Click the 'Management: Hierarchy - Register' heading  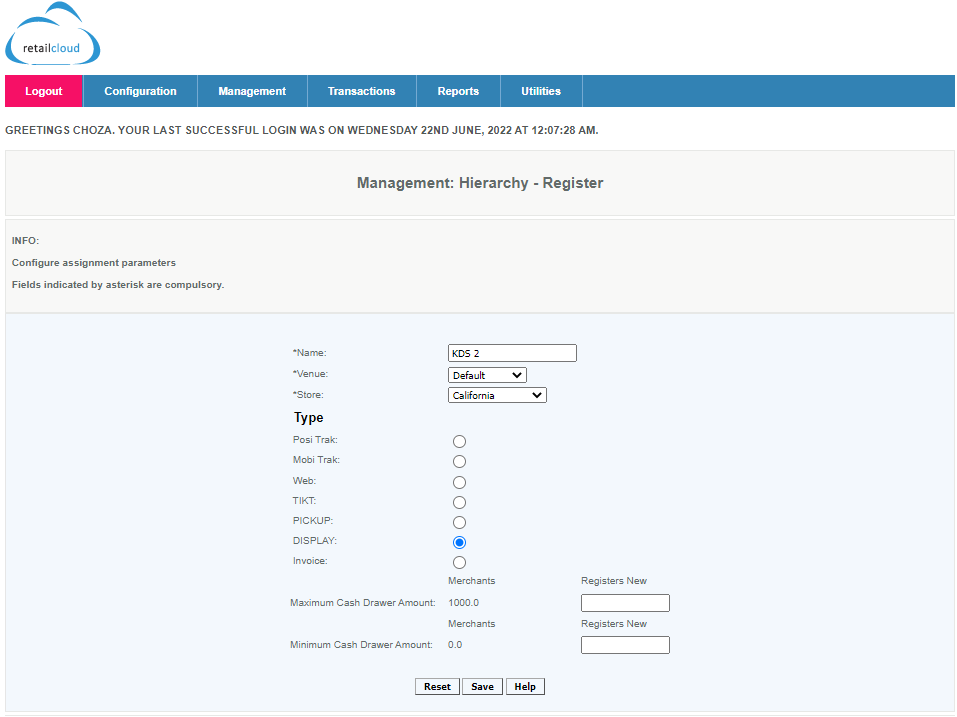tap(480, 183)
